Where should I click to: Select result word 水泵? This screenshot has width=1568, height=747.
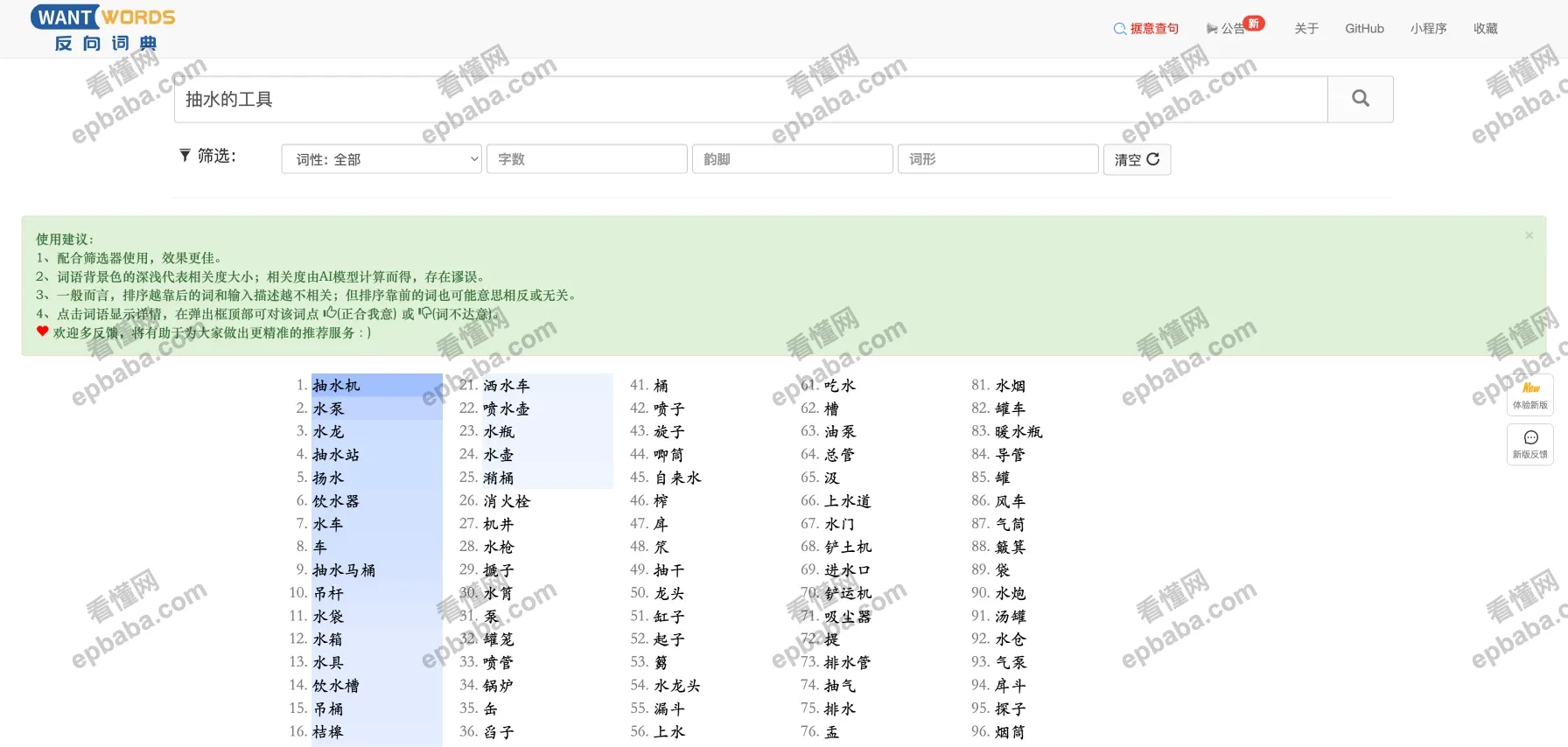coord(329,408)
